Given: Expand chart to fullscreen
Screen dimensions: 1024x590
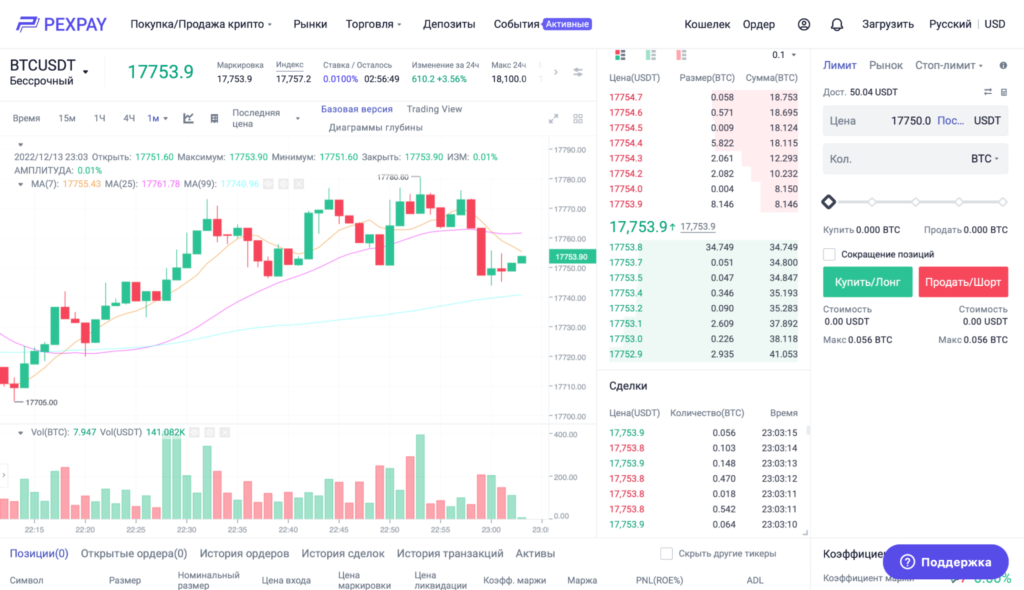Looking at the screenshot, I should [x=553, y=118].
